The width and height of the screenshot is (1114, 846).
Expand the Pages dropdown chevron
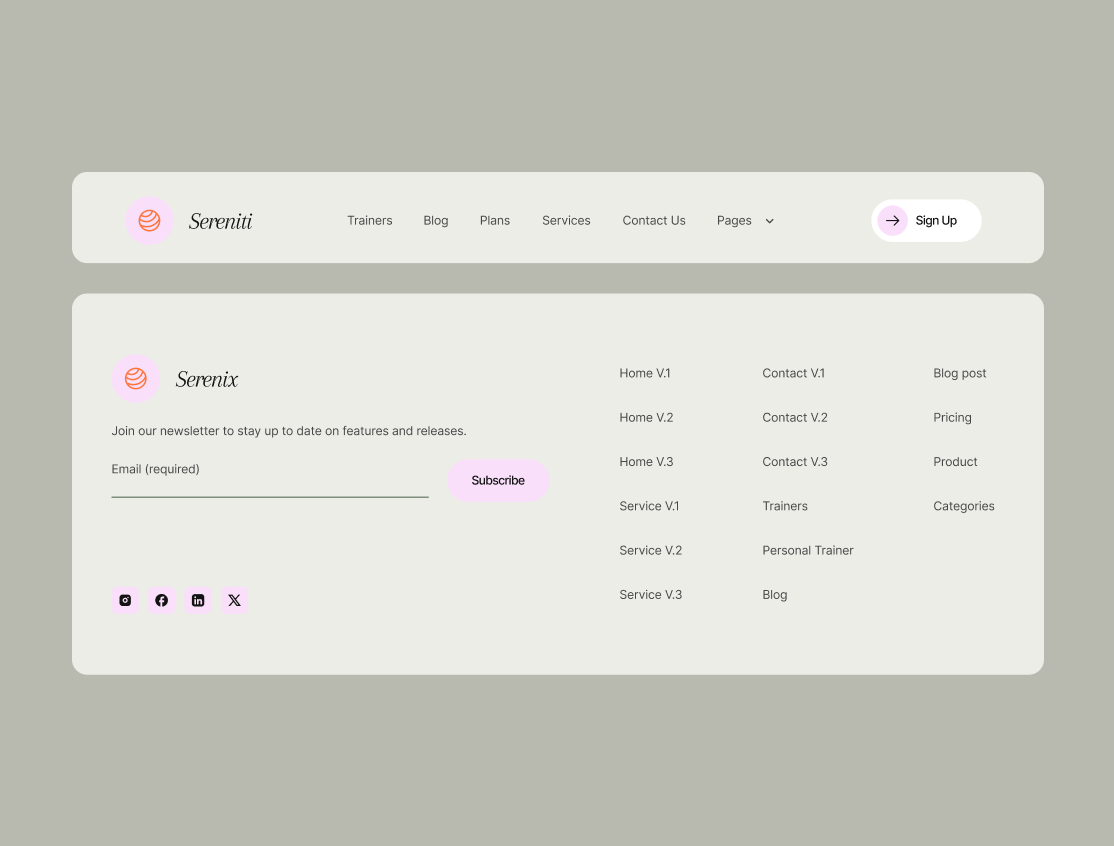click(x=769, y=221)
